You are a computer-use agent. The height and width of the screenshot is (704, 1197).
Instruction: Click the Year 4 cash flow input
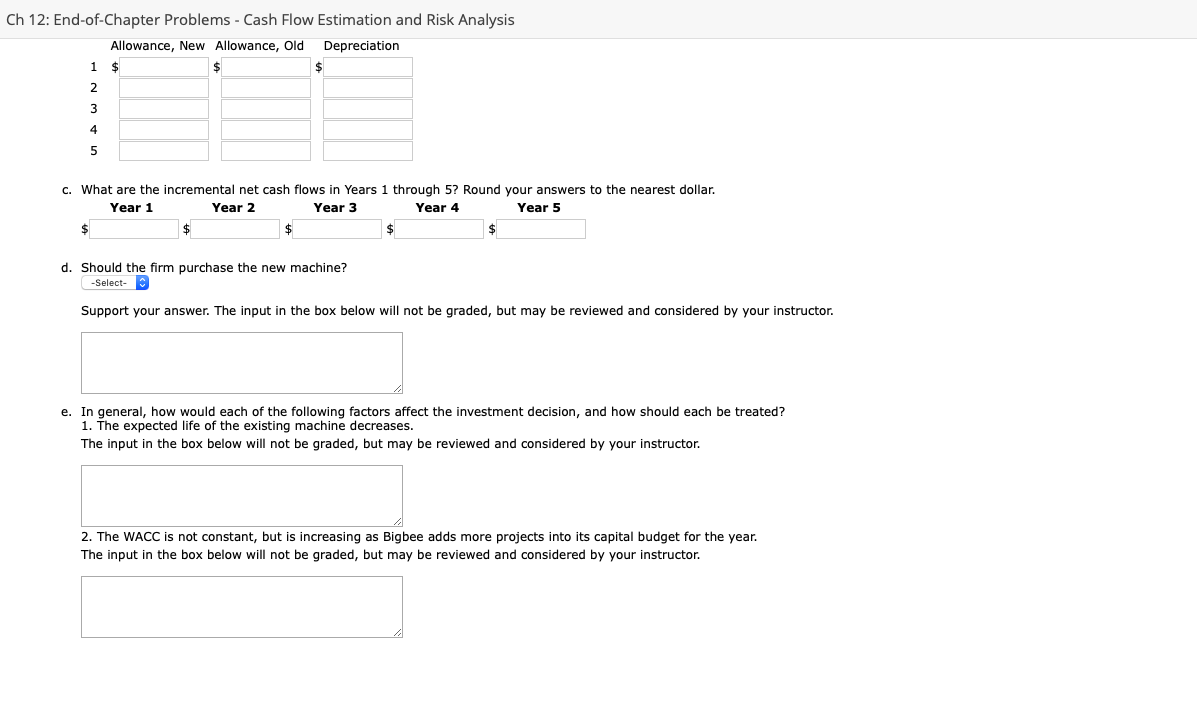point(438,228)
